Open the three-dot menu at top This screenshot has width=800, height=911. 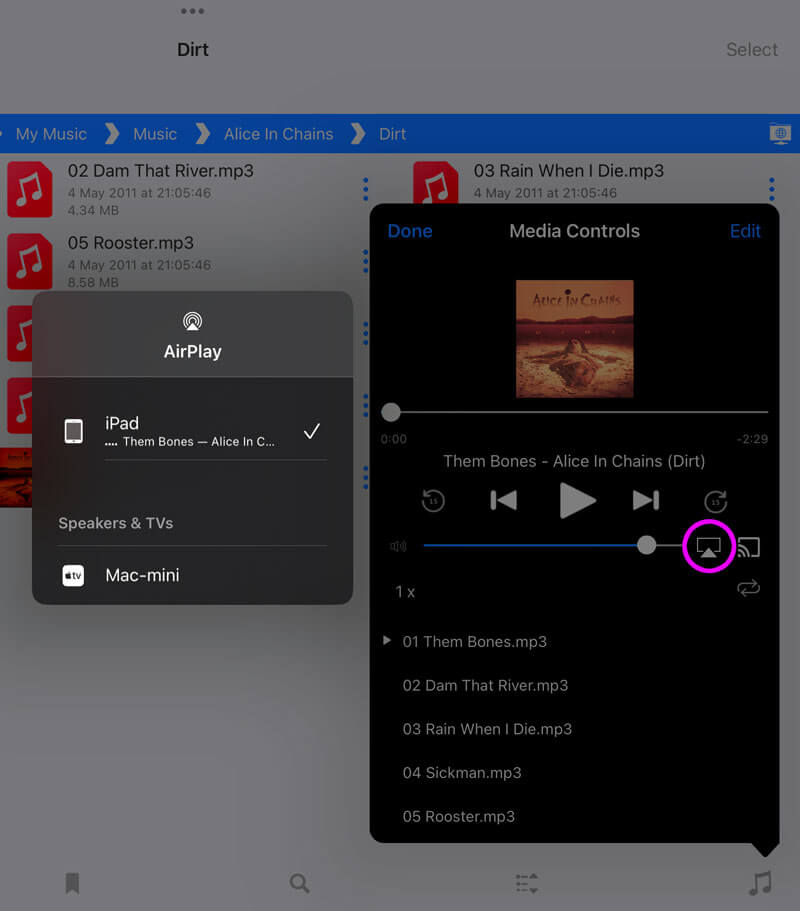coord(192,11)
